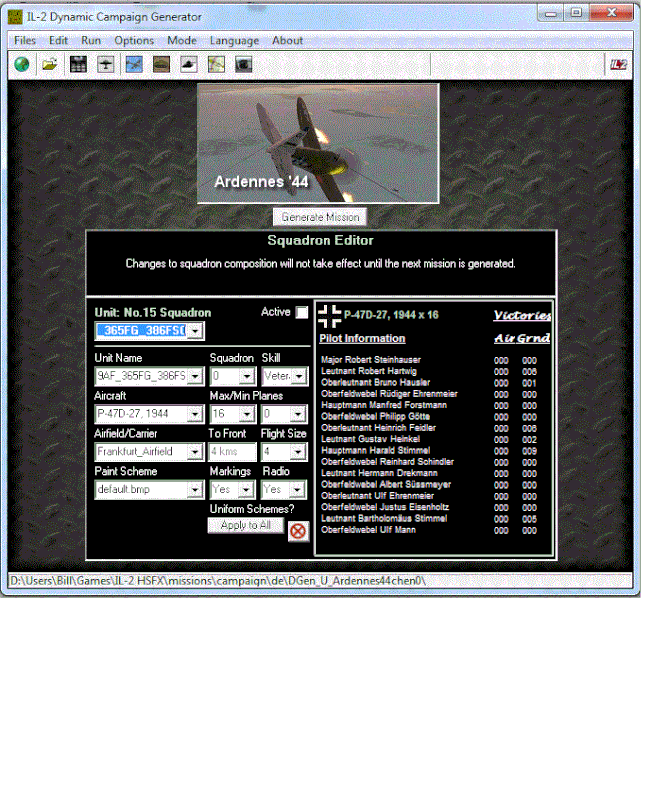
Task: Click the grid squadron roster toolbar icon
Action: pos(78,65)
